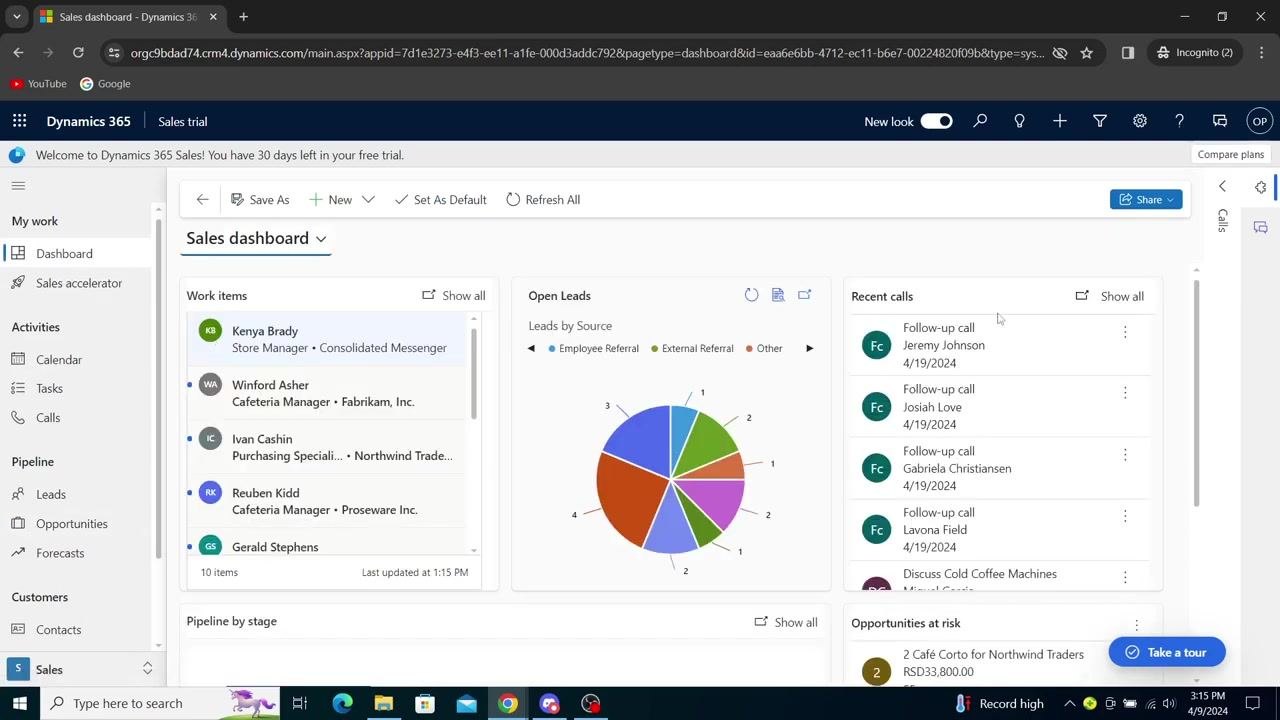This screenshot has width=1280, height=720.
Task: Toggle the New look switch
Action: point(936,121)
